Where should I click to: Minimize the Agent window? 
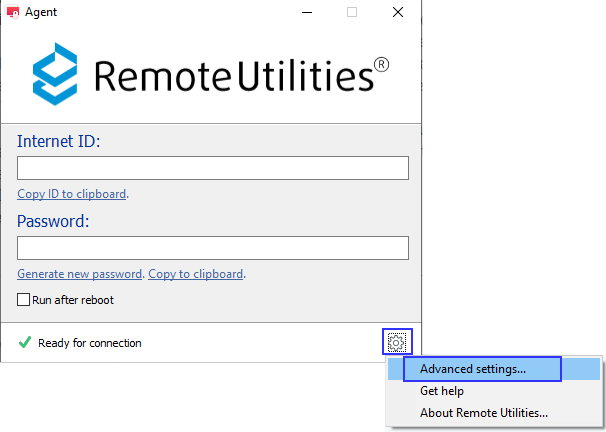point(306,13)
